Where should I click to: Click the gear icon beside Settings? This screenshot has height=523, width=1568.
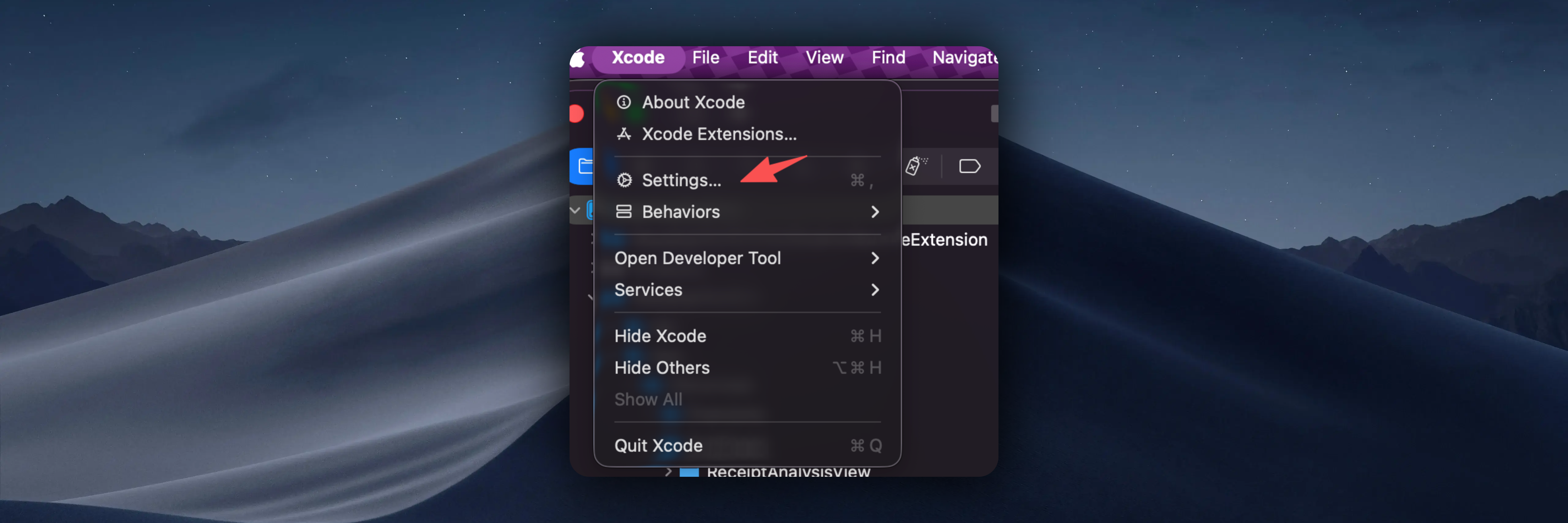pyautogui.click(x=625, y=180)
